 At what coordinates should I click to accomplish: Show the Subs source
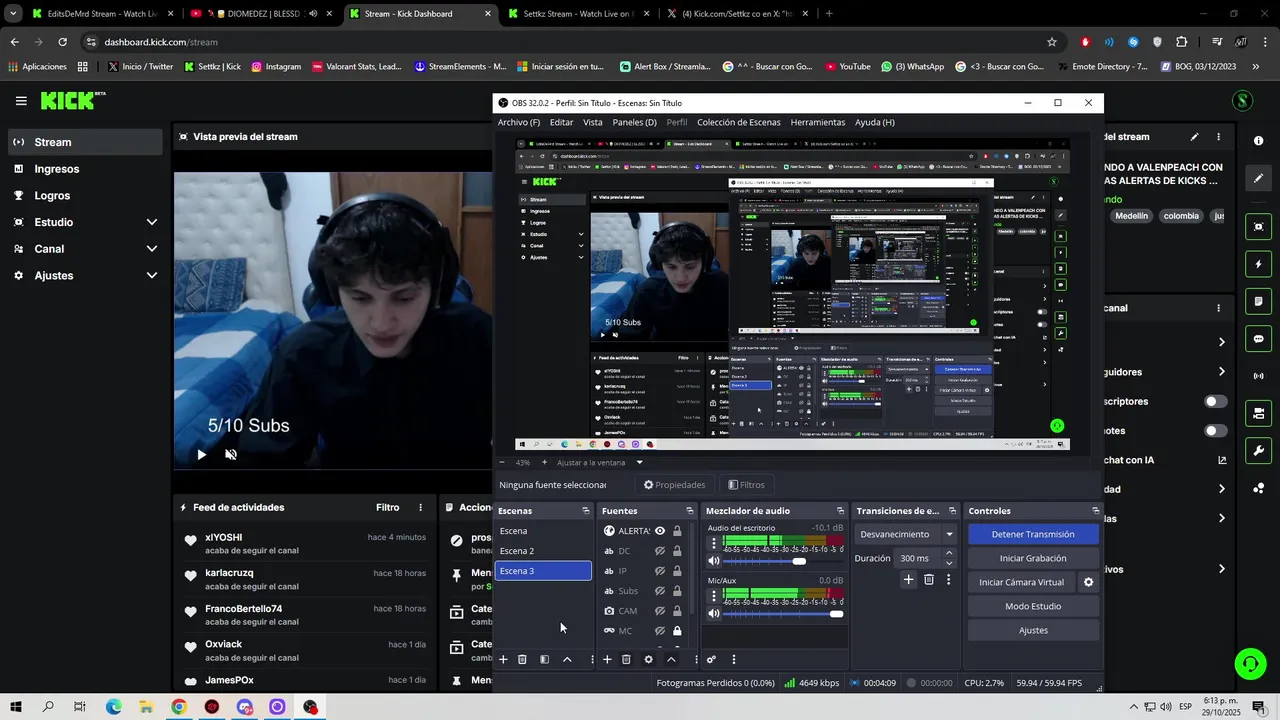(660, 591)
